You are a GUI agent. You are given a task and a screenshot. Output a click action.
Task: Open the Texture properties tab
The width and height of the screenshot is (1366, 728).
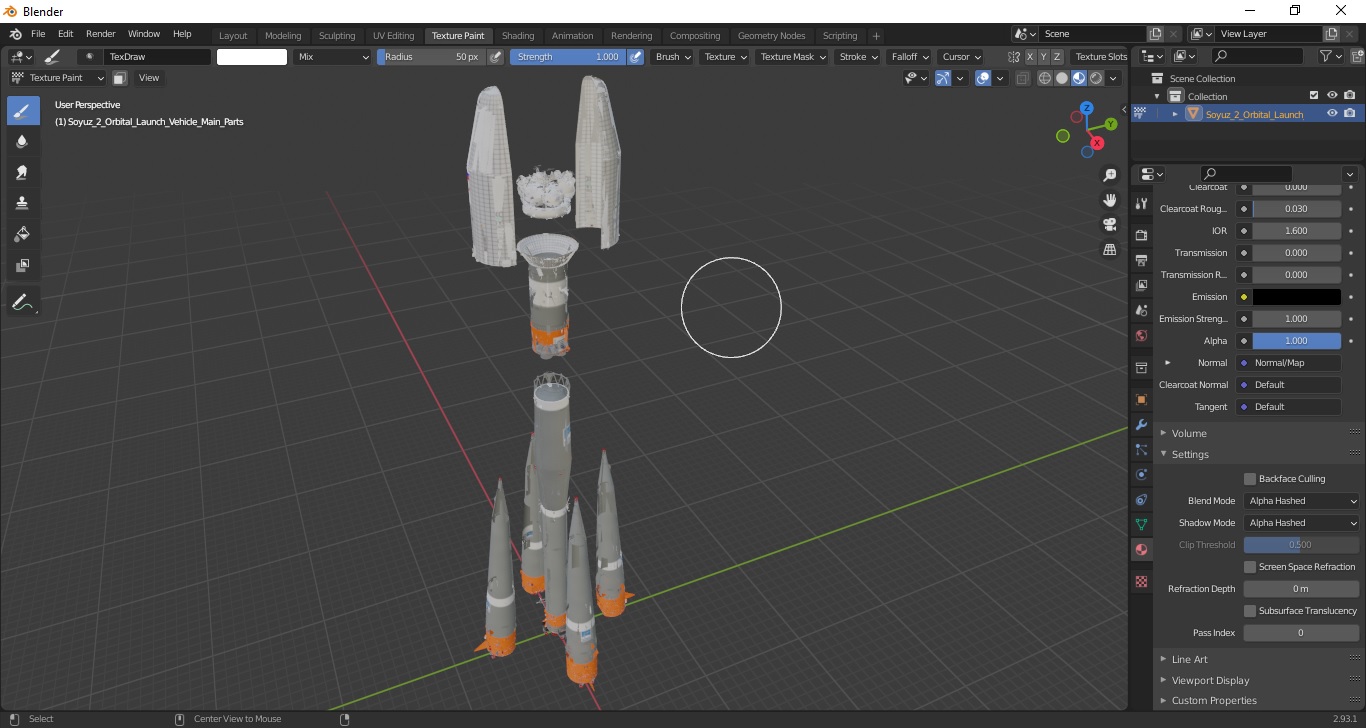[x=1141, y=581]
